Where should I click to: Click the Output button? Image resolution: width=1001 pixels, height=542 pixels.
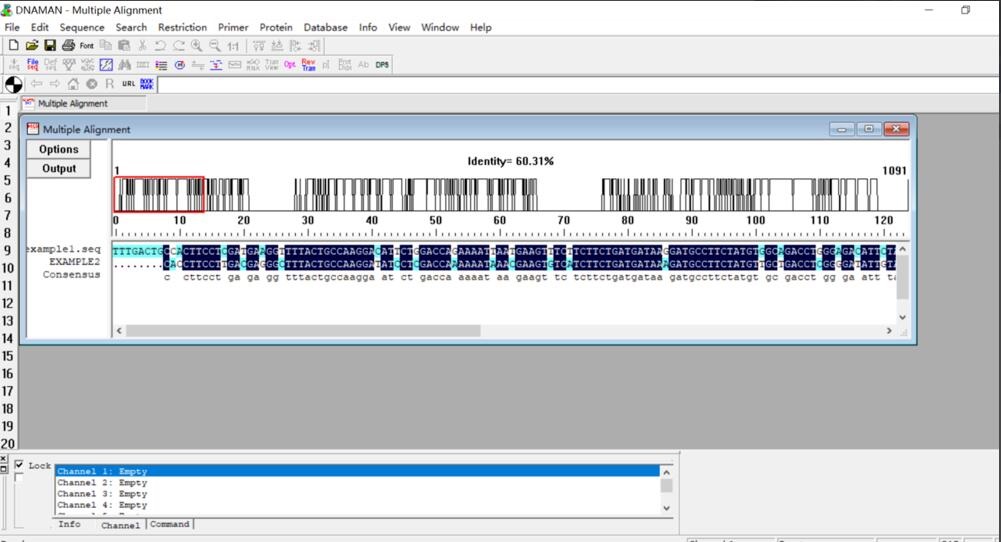click(59, 168)
